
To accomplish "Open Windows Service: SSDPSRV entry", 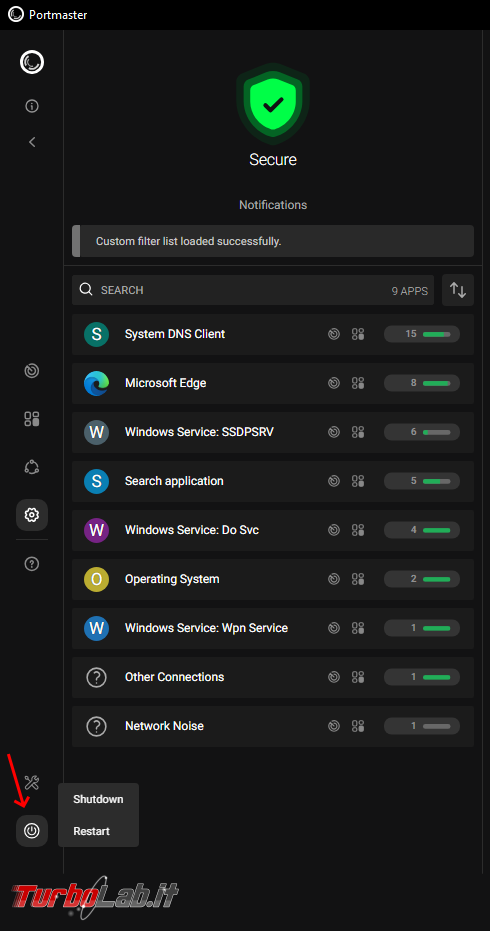I will (x=273, y=432).
